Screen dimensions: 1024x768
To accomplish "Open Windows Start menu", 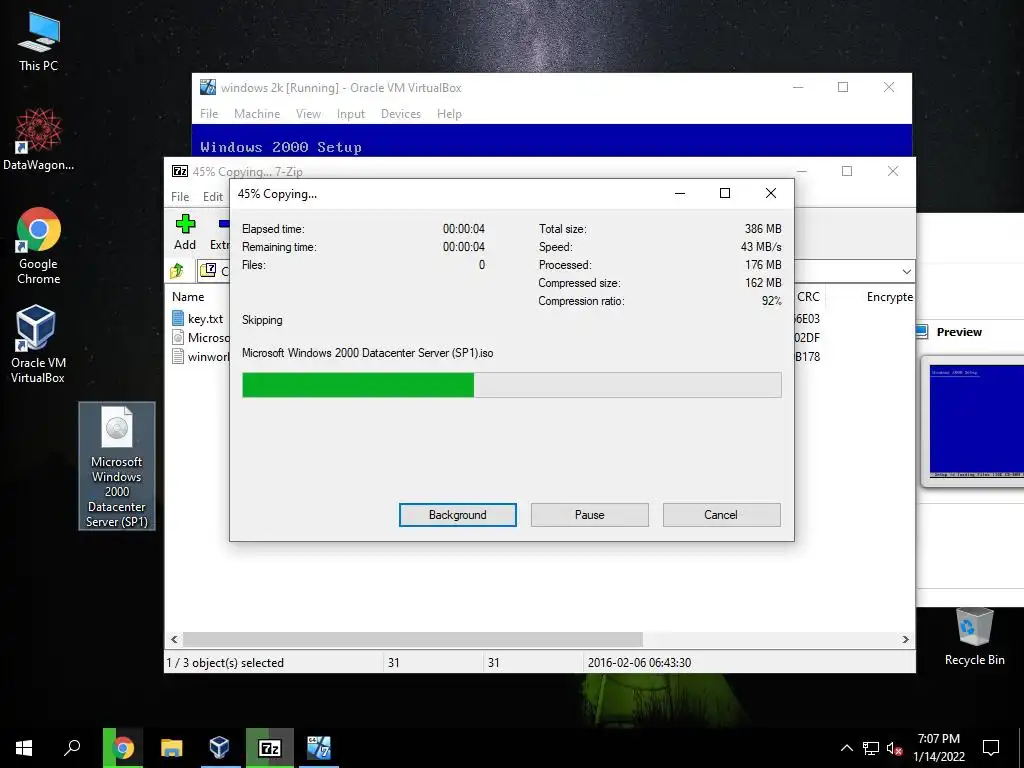I will [x=24, y=748].
